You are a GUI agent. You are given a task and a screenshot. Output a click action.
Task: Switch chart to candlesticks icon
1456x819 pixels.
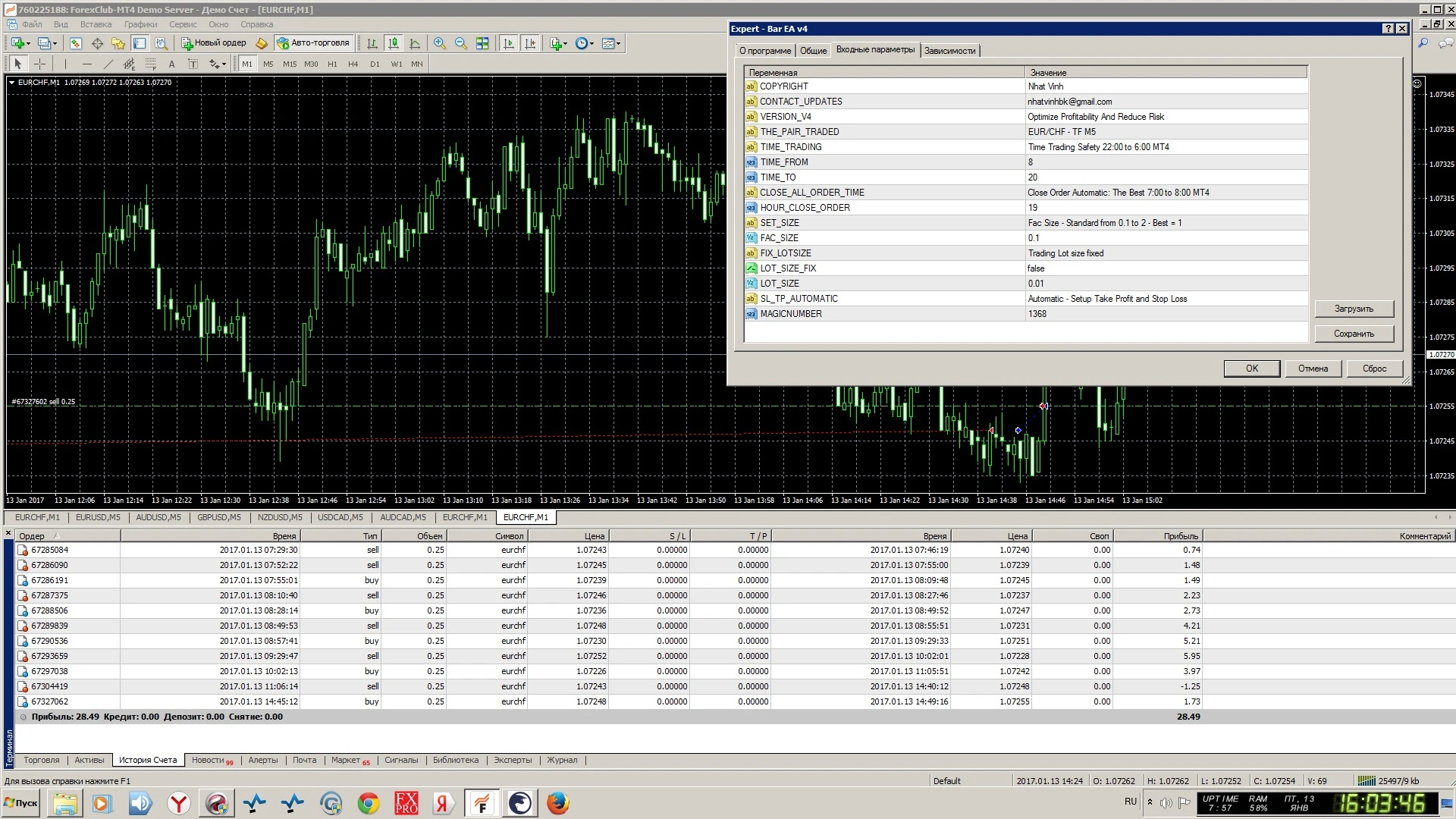[x=394, y=43]
